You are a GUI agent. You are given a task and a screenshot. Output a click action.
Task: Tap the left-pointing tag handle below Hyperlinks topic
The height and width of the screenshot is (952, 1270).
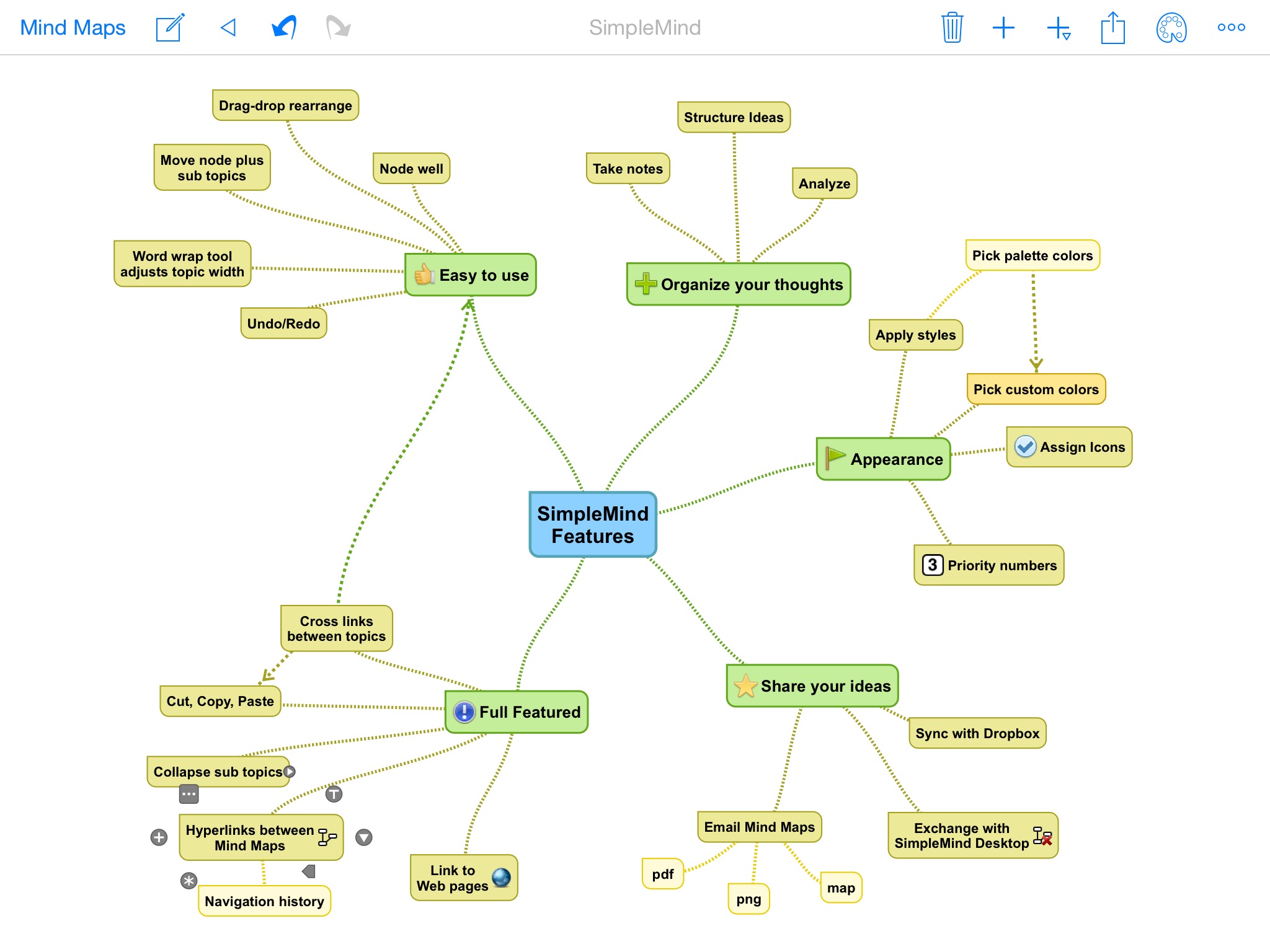point(309,871)
